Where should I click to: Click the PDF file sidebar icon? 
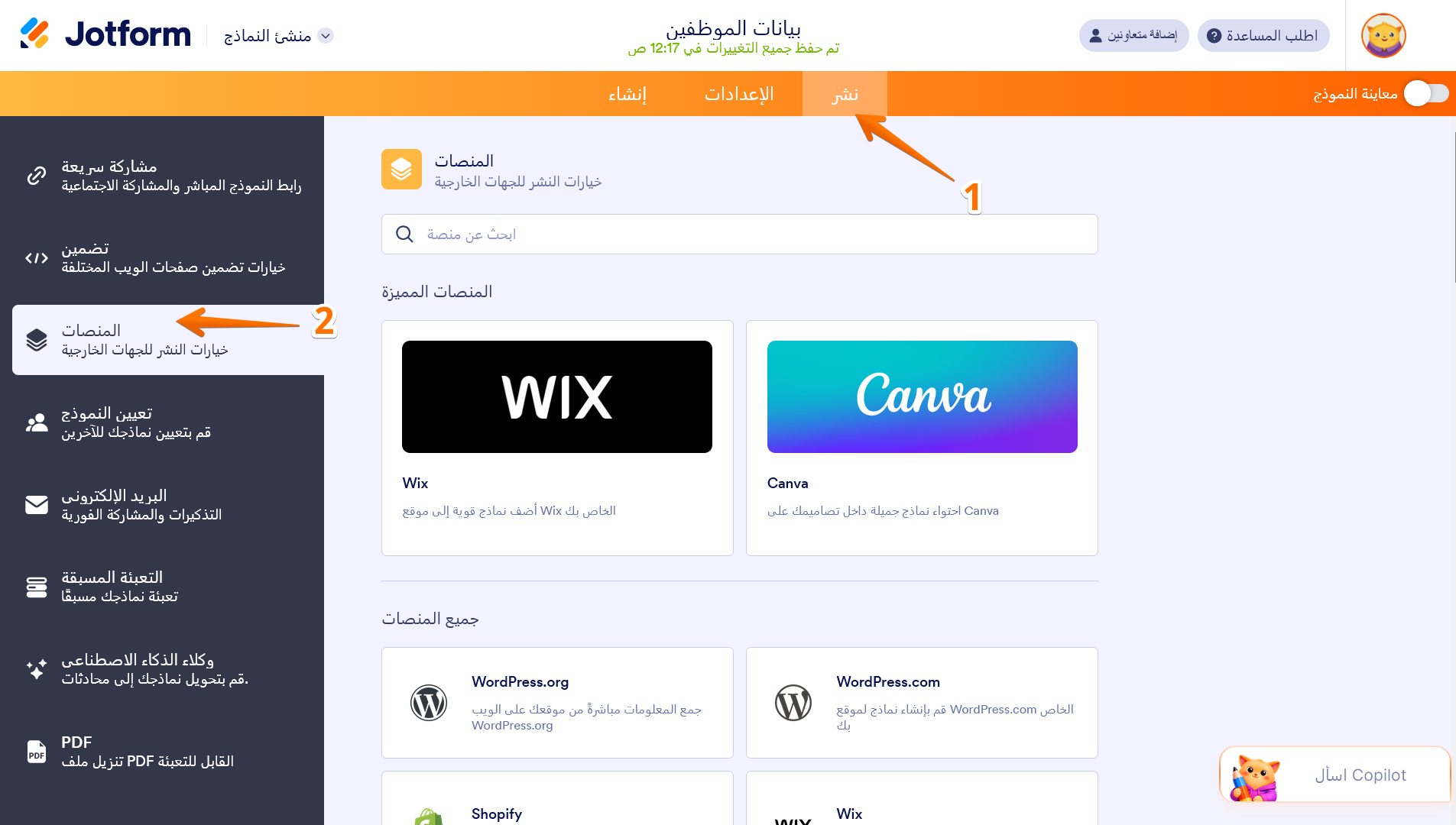37,752
